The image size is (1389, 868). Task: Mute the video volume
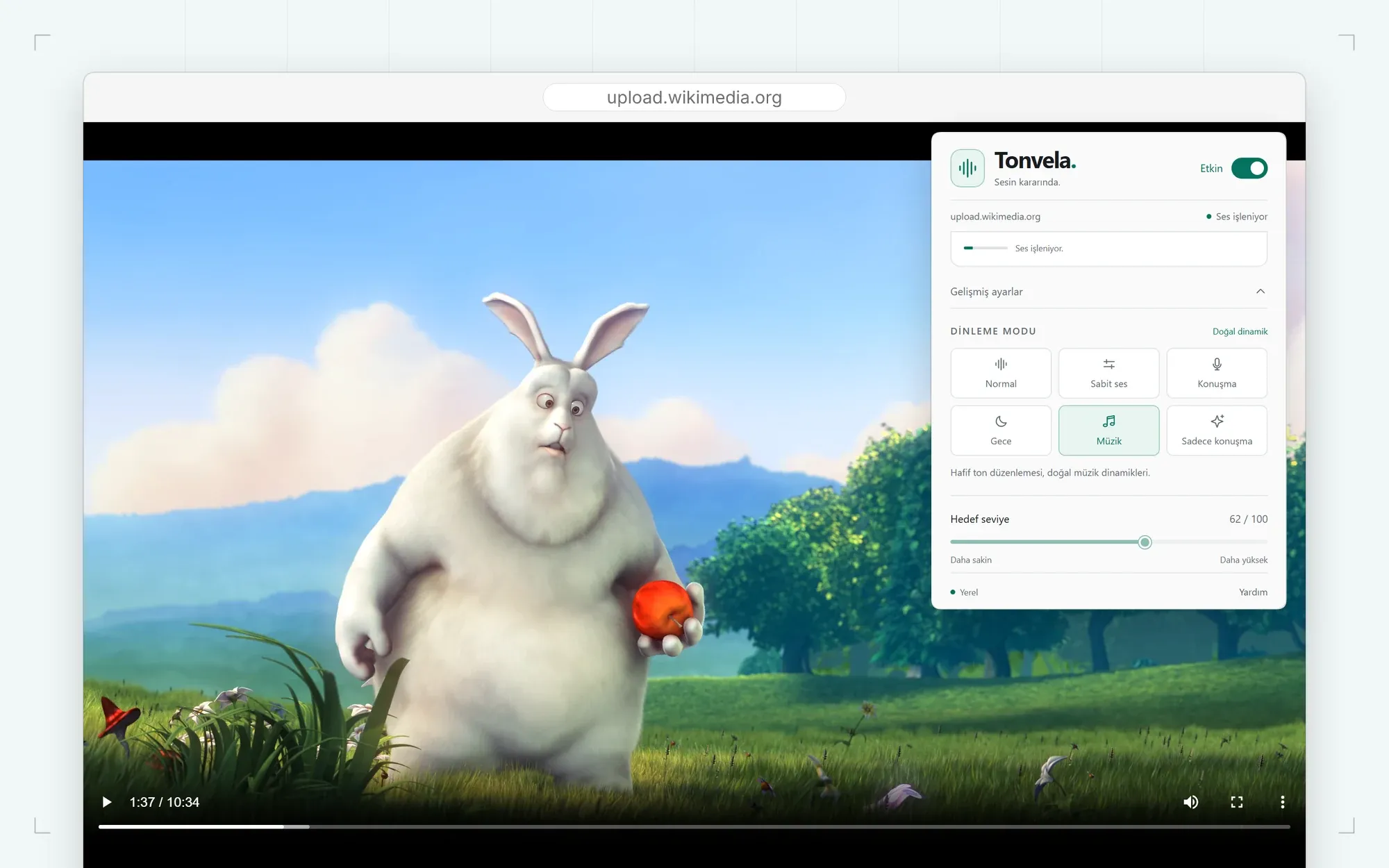click(x=1190, y=802)
